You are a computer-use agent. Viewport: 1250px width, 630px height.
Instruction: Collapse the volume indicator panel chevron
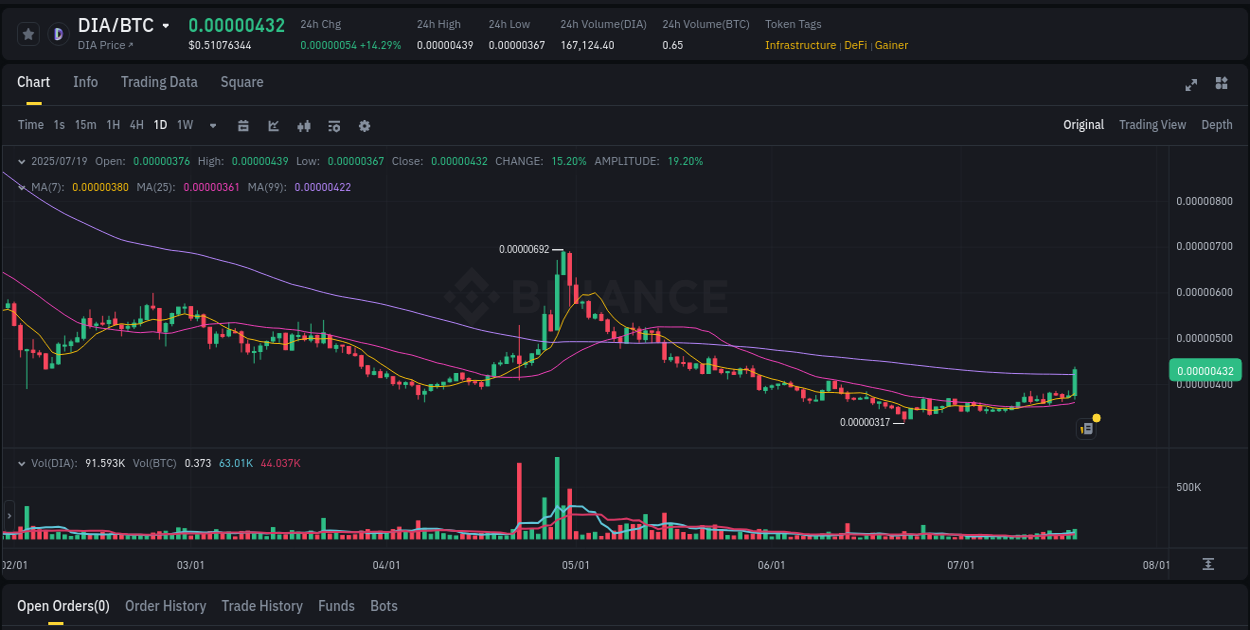(x=21, y=463)
